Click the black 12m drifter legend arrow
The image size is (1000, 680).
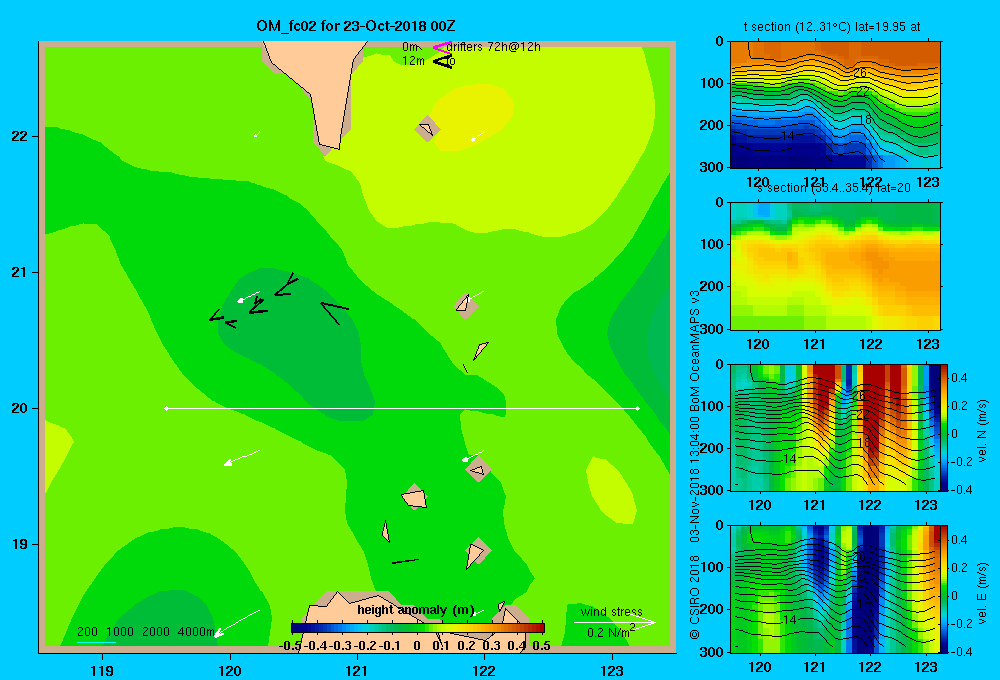[x=442, y=61]
